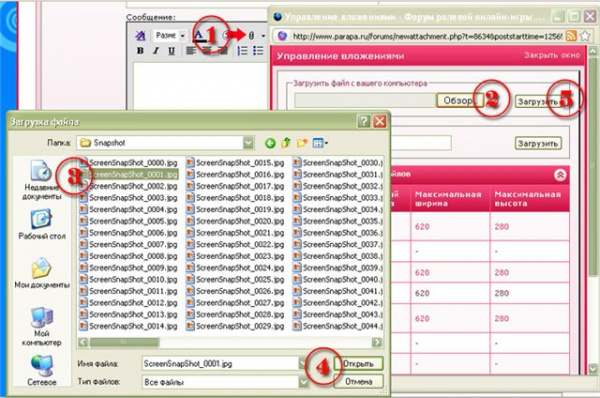Insert a numbered list
The width and height of the screenshot is (600, 398).
coord(242,51)
